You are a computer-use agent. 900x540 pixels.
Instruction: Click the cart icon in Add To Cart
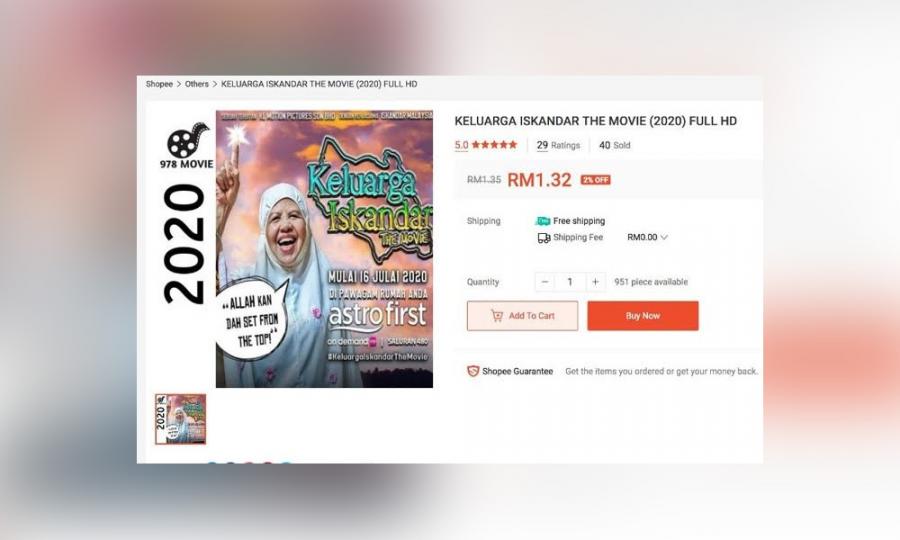click(x=497, y=316)
